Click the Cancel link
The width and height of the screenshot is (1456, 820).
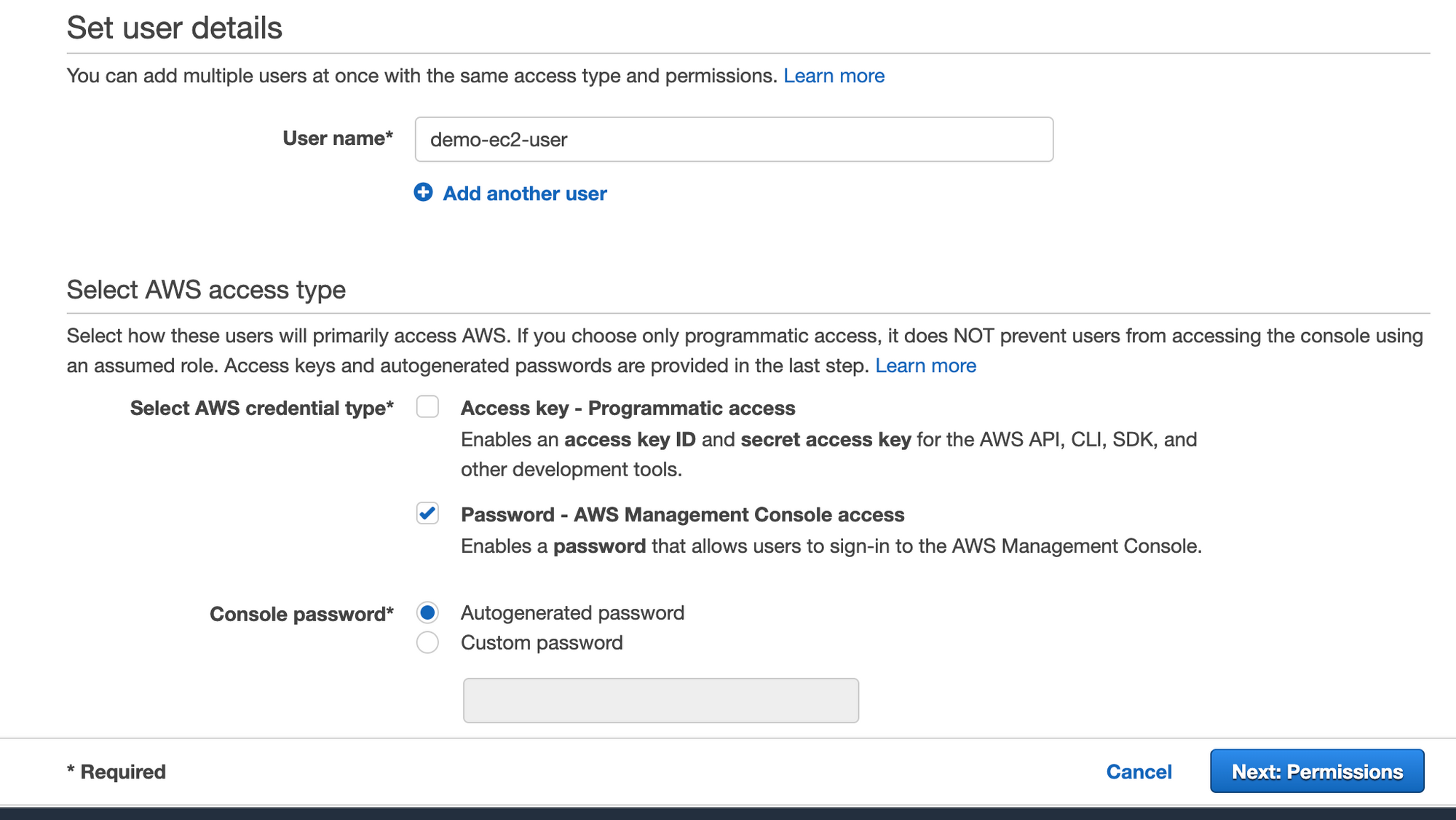(x=1139, y=772)
